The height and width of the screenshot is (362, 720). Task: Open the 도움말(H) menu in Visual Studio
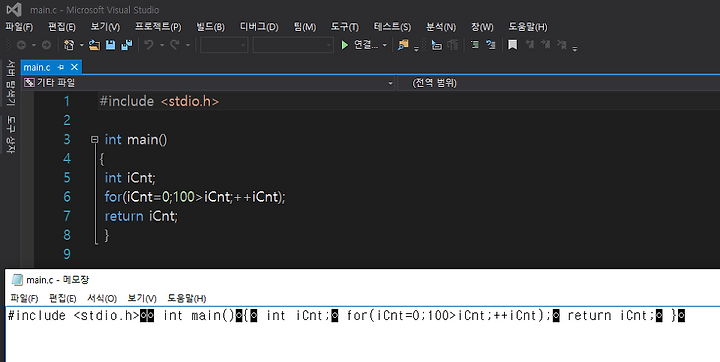tap(528, 27)
